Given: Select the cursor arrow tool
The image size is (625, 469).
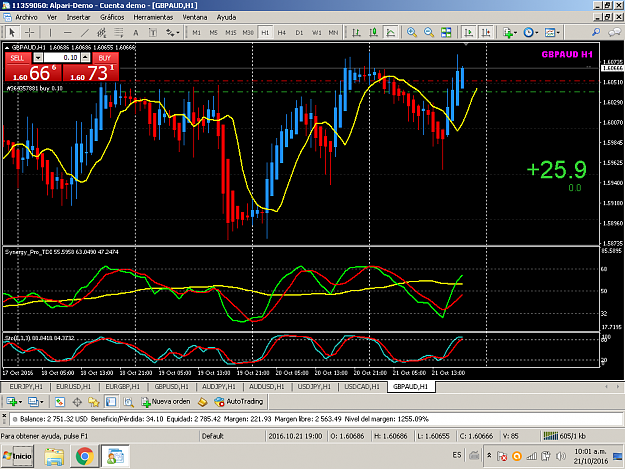Looking at the screenshot, I should (x=12, y=32).
